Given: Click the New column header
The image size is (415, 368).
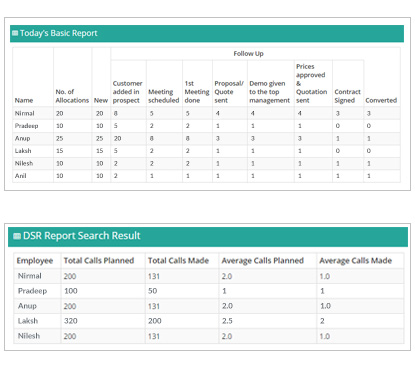Looking at the screenshot, I should [x=101, y=100].
